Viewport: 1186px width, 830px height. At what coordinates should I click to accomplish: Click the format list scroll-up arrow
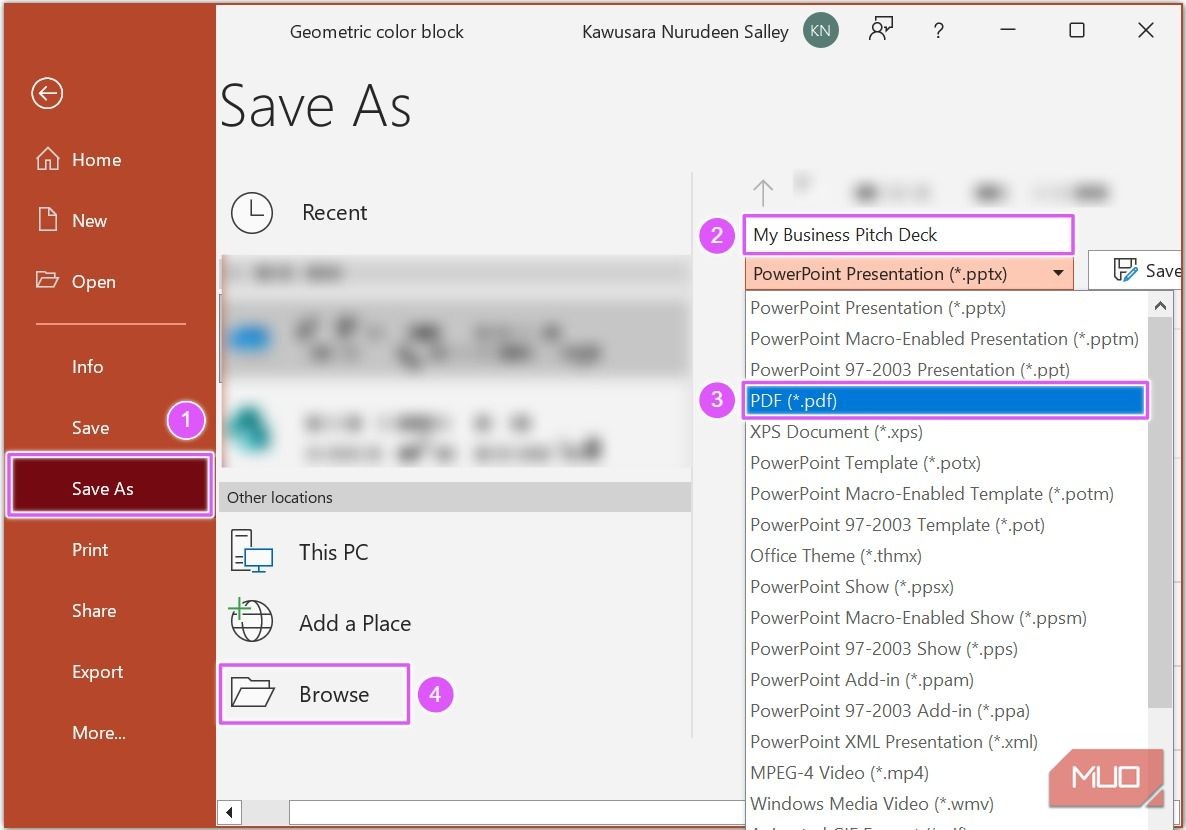click(1160, 306)
